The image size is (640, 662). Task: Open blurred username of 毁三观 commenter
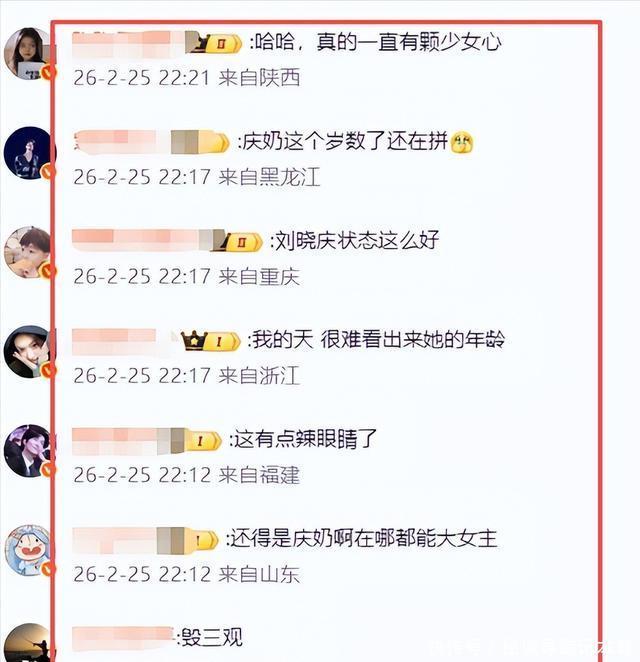click(123, 639)
